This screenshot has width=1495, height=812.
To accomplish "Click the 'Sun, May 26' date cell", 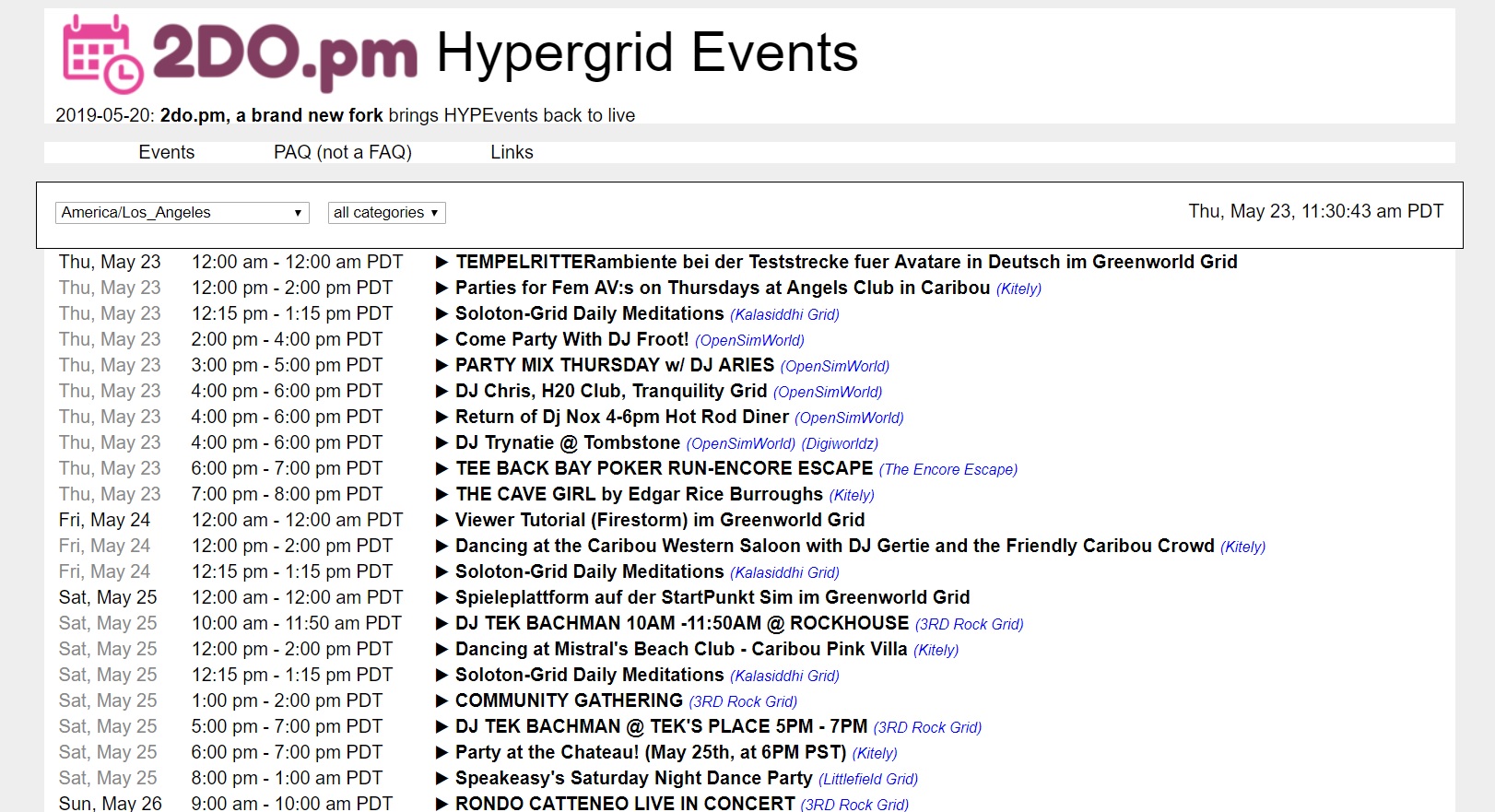I will pyautogui.click(x=111, y=803).
